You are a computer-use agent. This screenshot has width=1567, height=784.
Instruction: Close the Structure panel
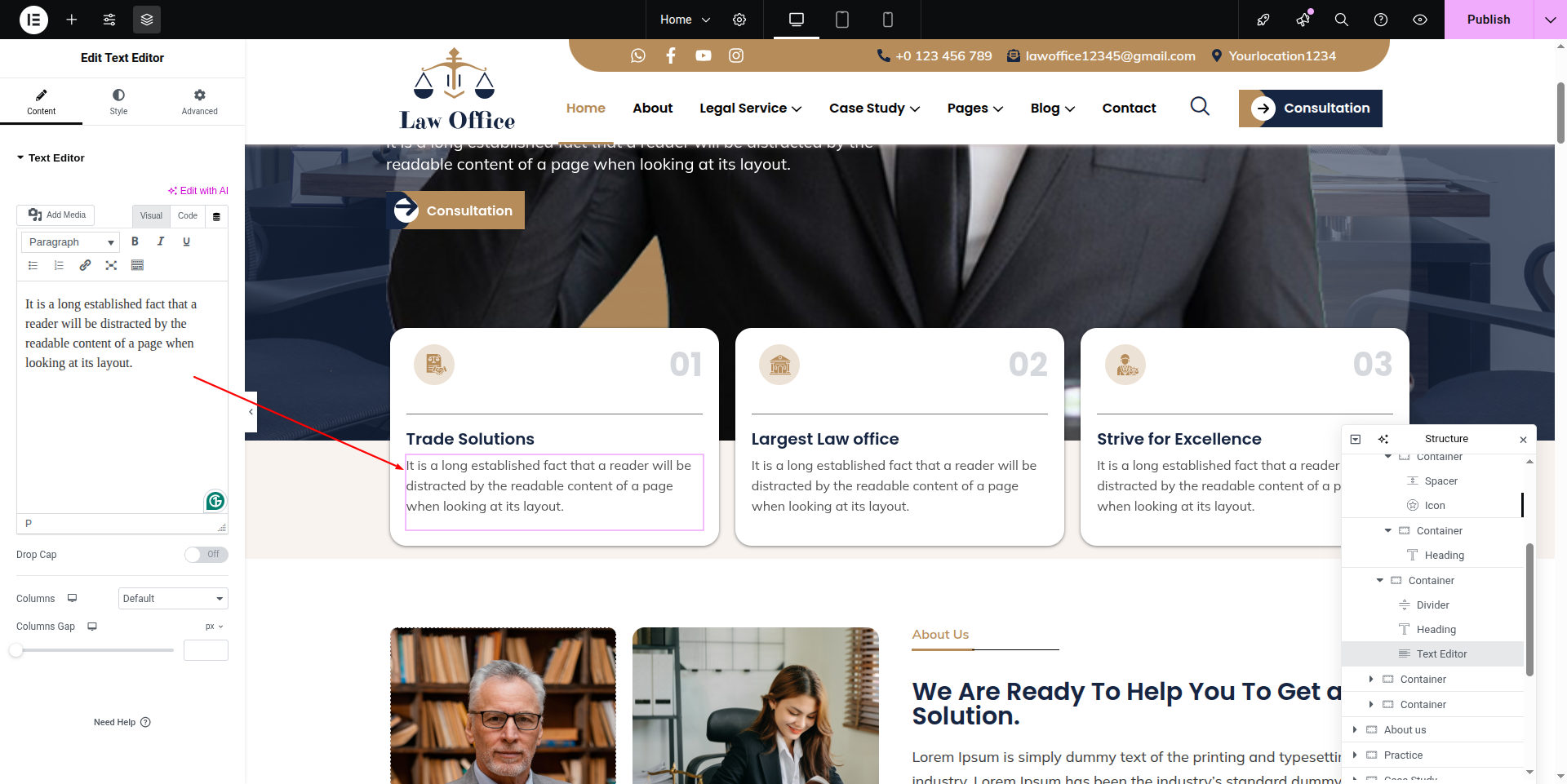1523,440
